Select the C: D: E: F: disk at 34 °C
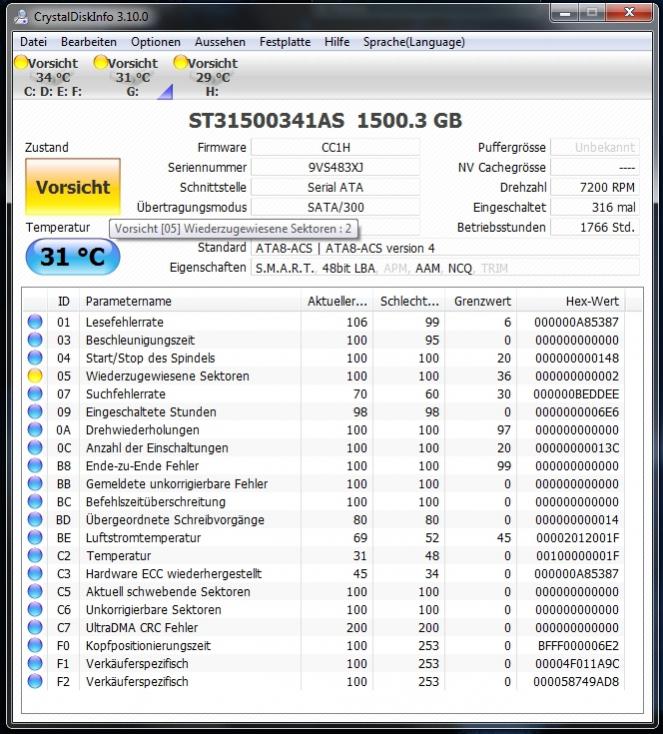663x734 pixels. pyautogui.click(x=52, y=77)
